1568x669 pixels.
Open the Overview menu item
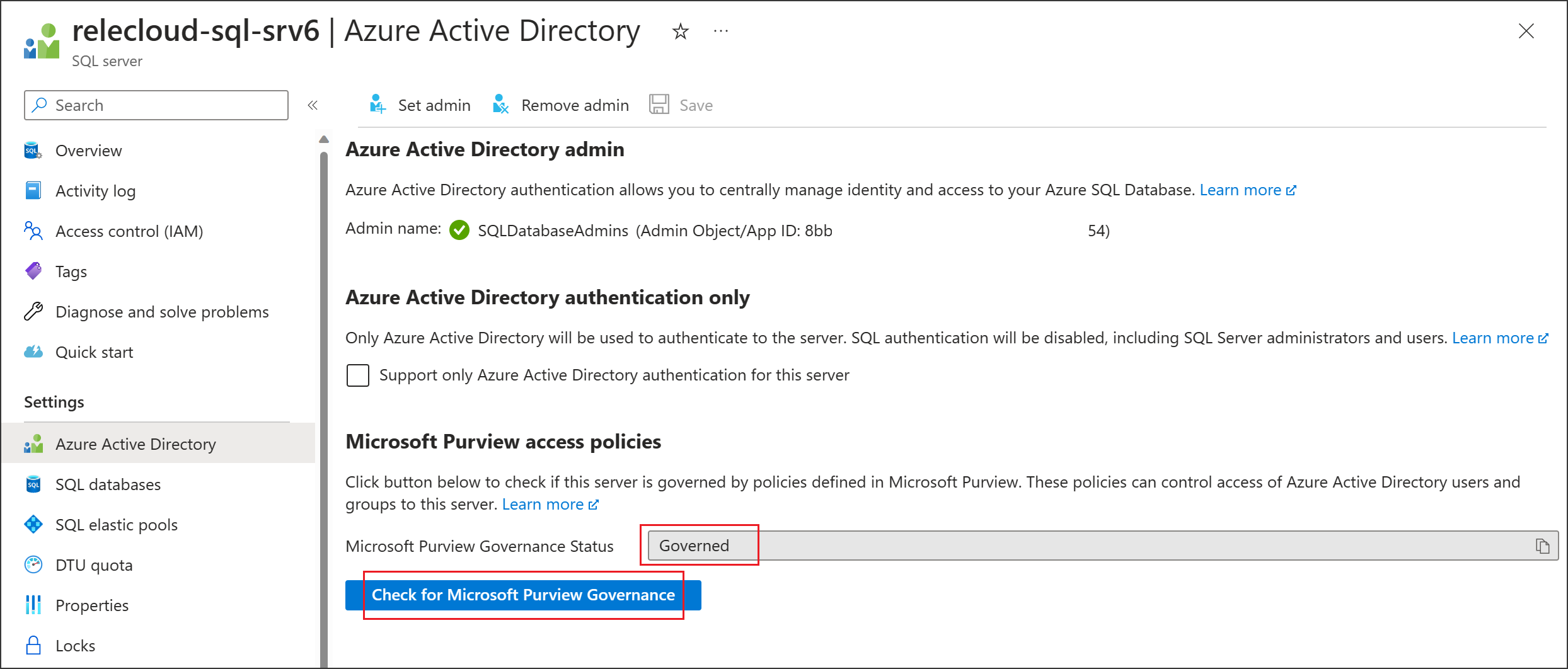(x=88, y=151)
